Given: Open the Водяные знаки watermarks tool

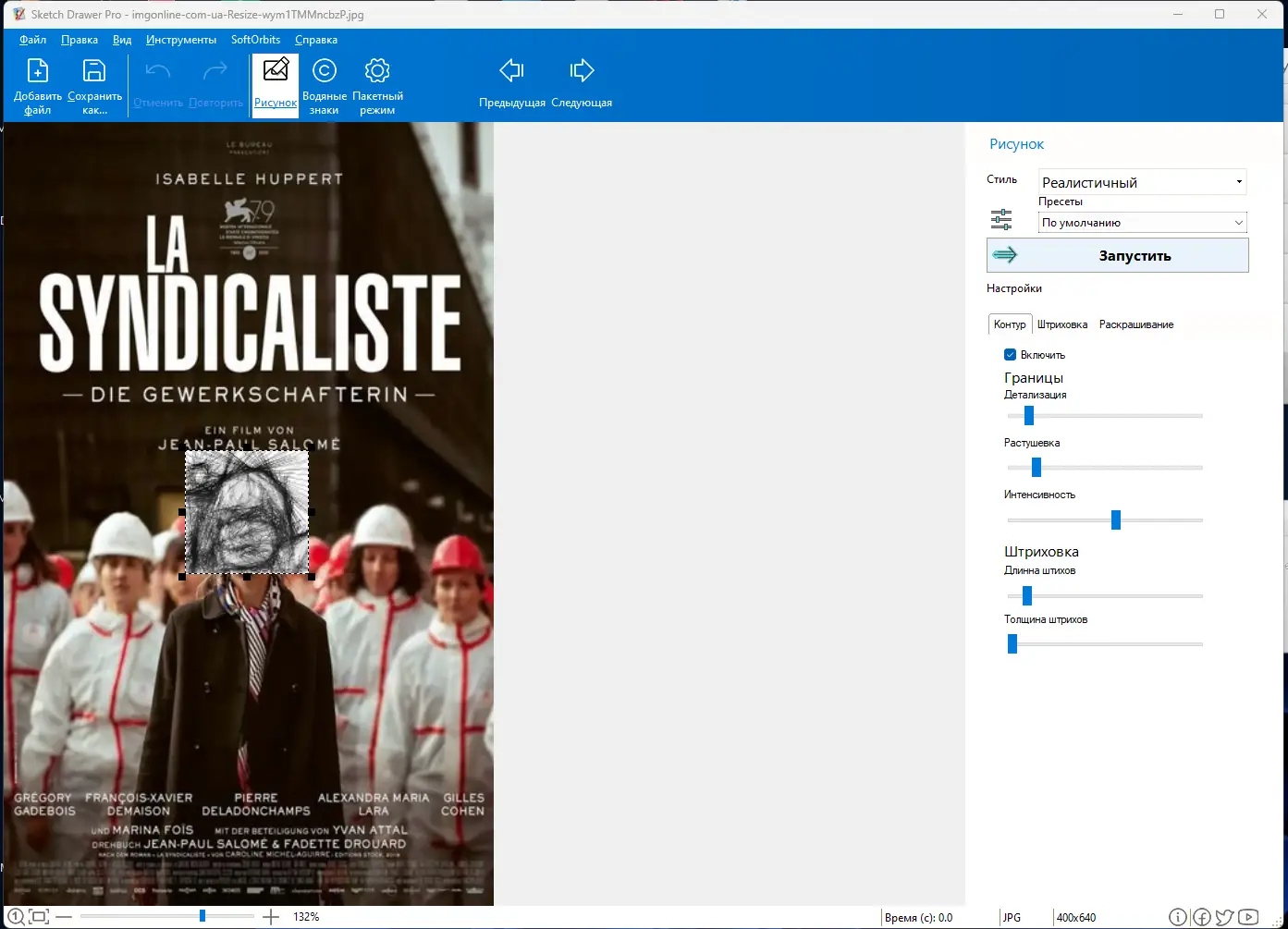Looking at the screenshot, I should (x=325, y=86).
